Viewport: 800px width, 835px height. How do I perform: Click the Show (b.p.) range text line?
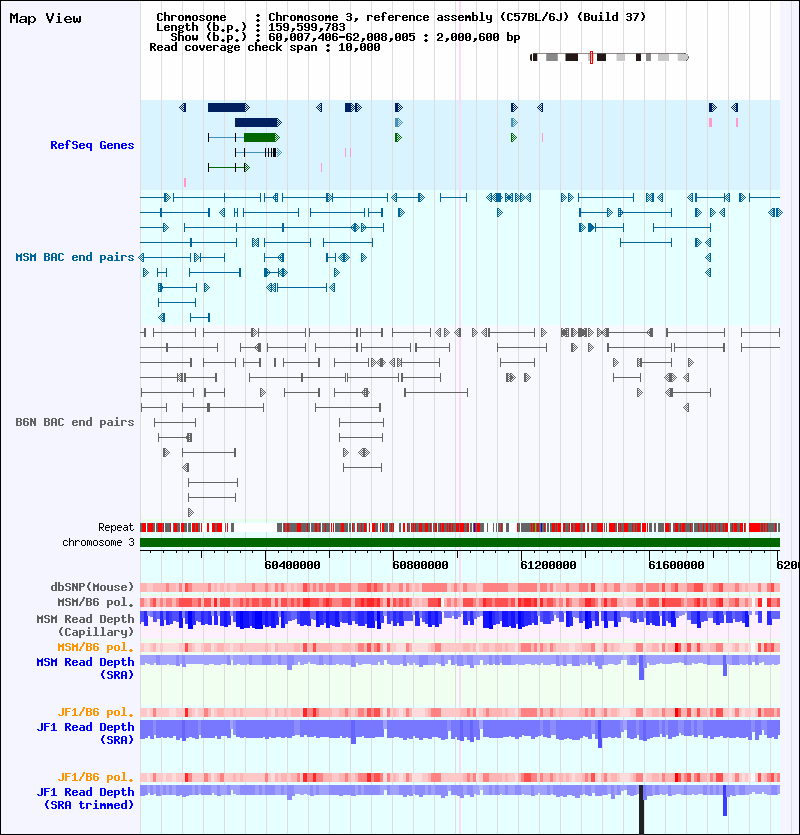pos(345,37)
